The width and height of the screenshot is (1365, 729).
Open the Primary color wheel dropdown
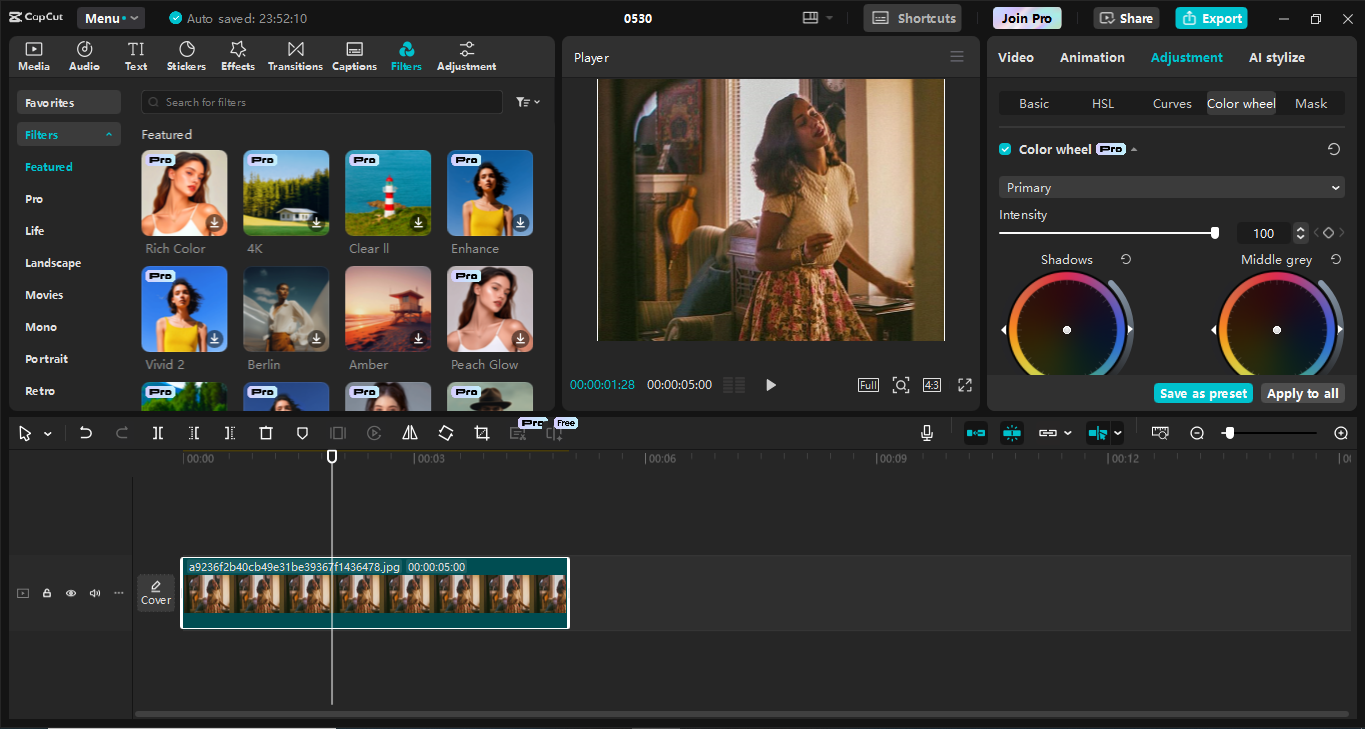1170,187
